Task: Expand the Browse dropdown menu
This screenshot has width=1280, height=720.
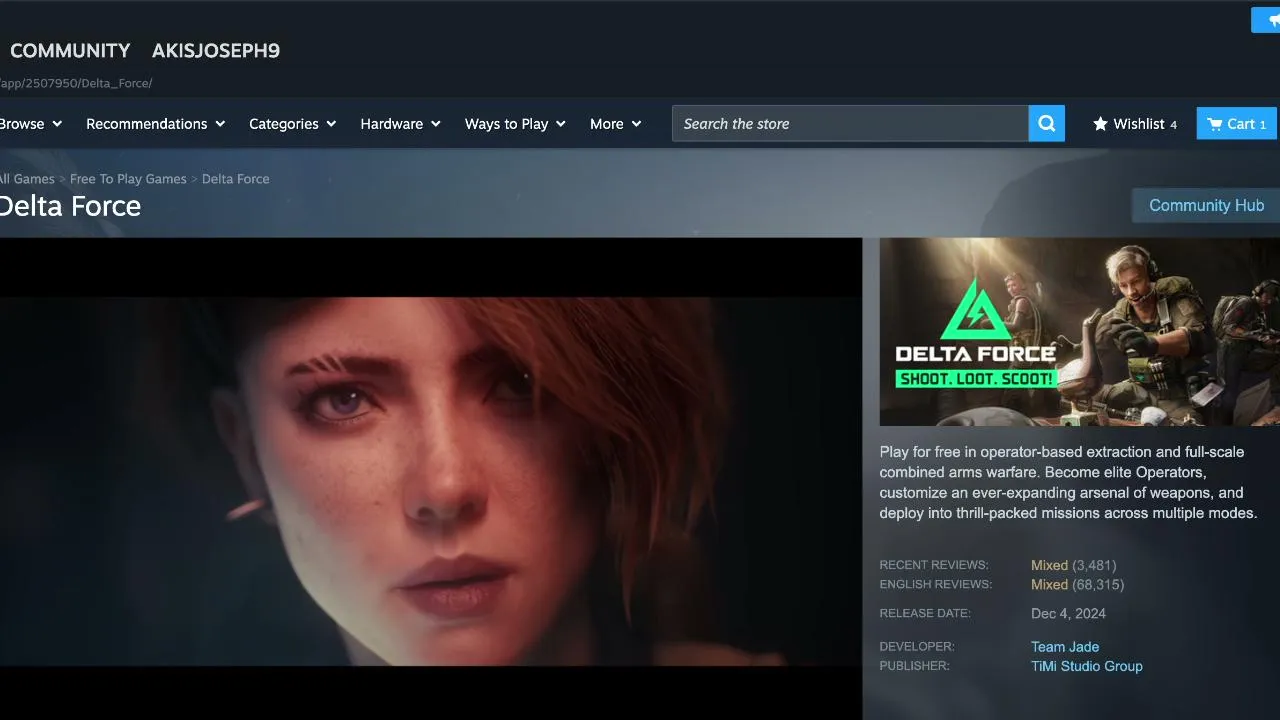Action: (30, 124)
